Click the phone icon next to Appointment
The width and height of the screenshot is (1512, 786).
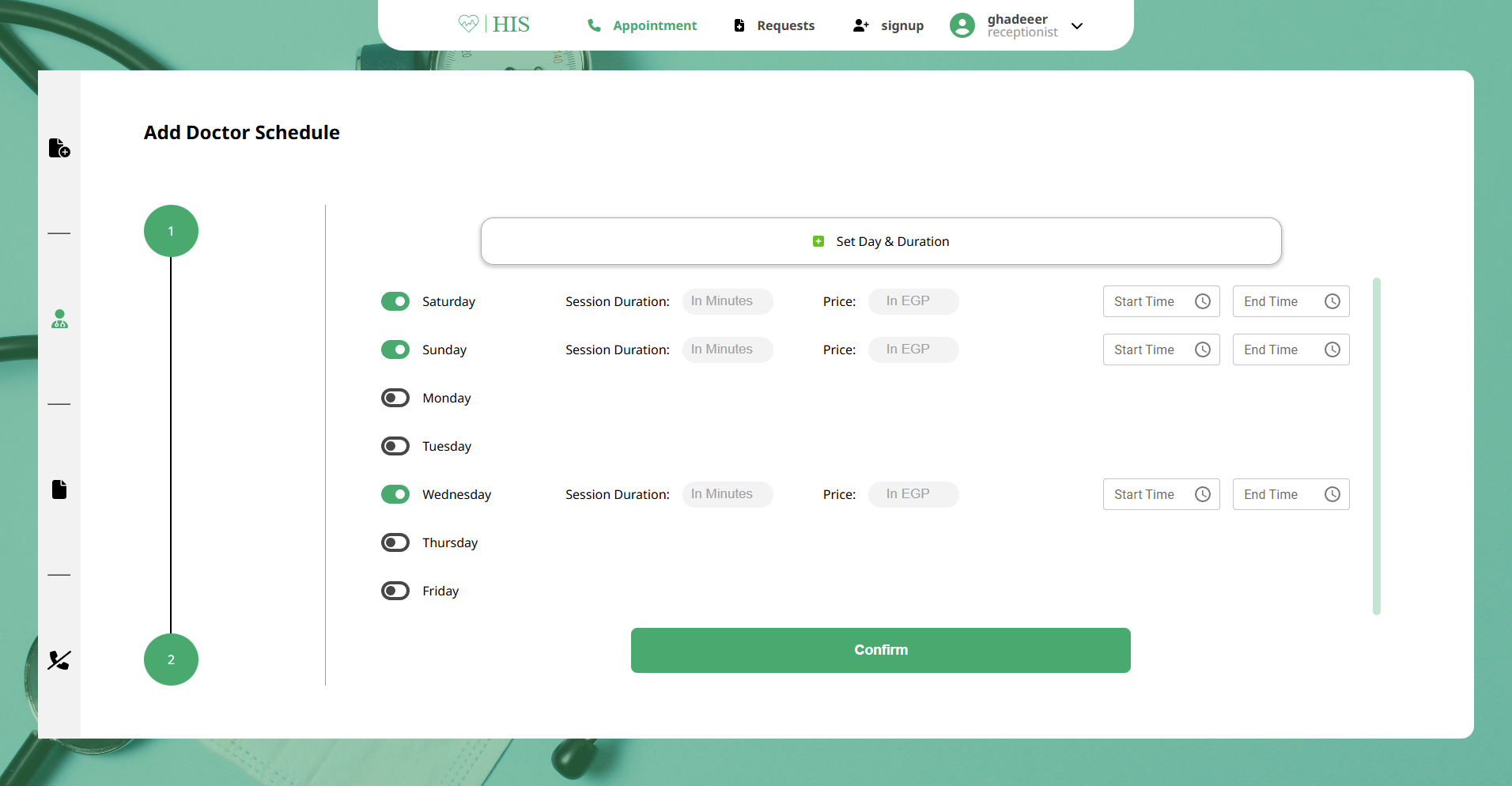pyautogui.click(x=594, y=25)
